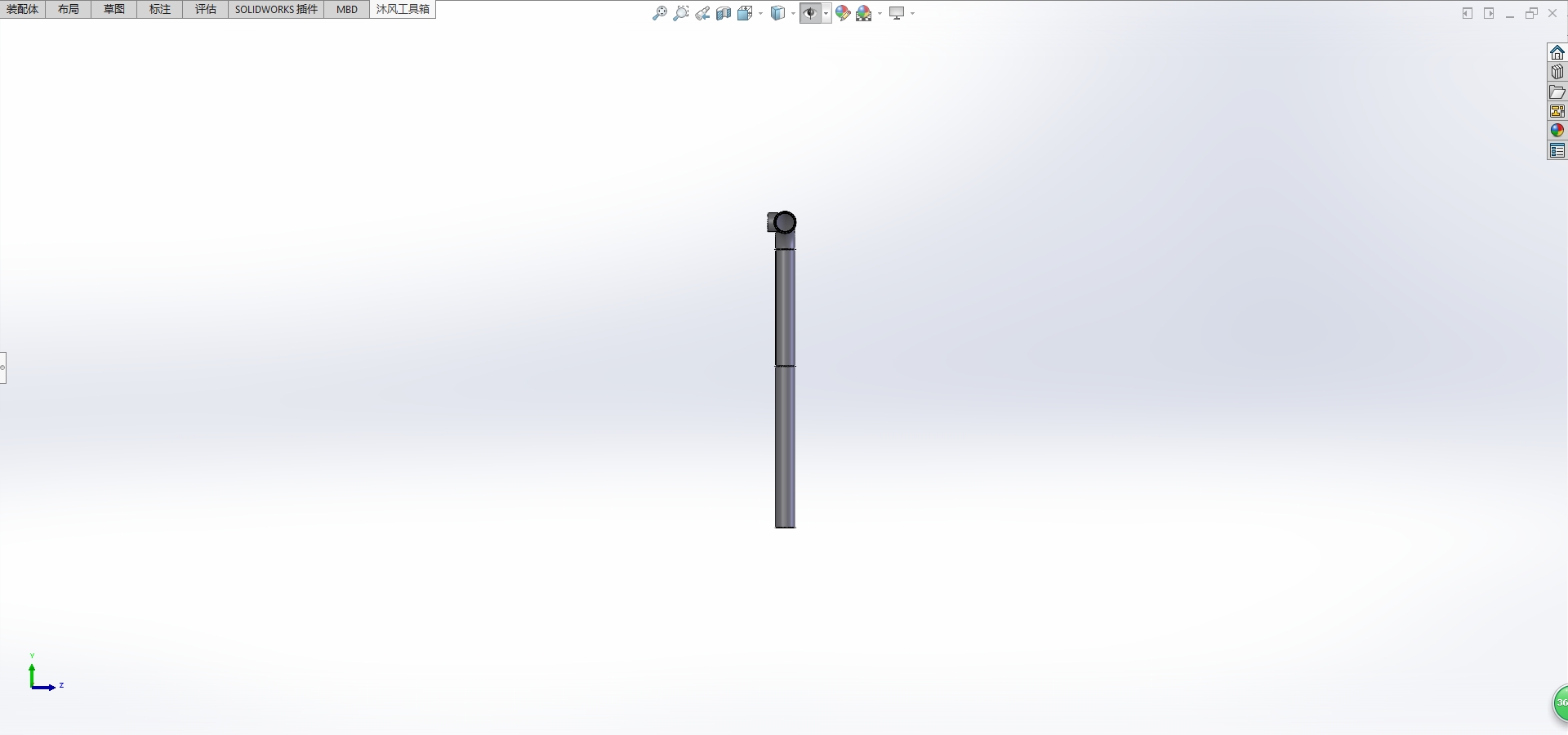Open View Settings monitor icon
1568x735 pixels.
point(897,13)
